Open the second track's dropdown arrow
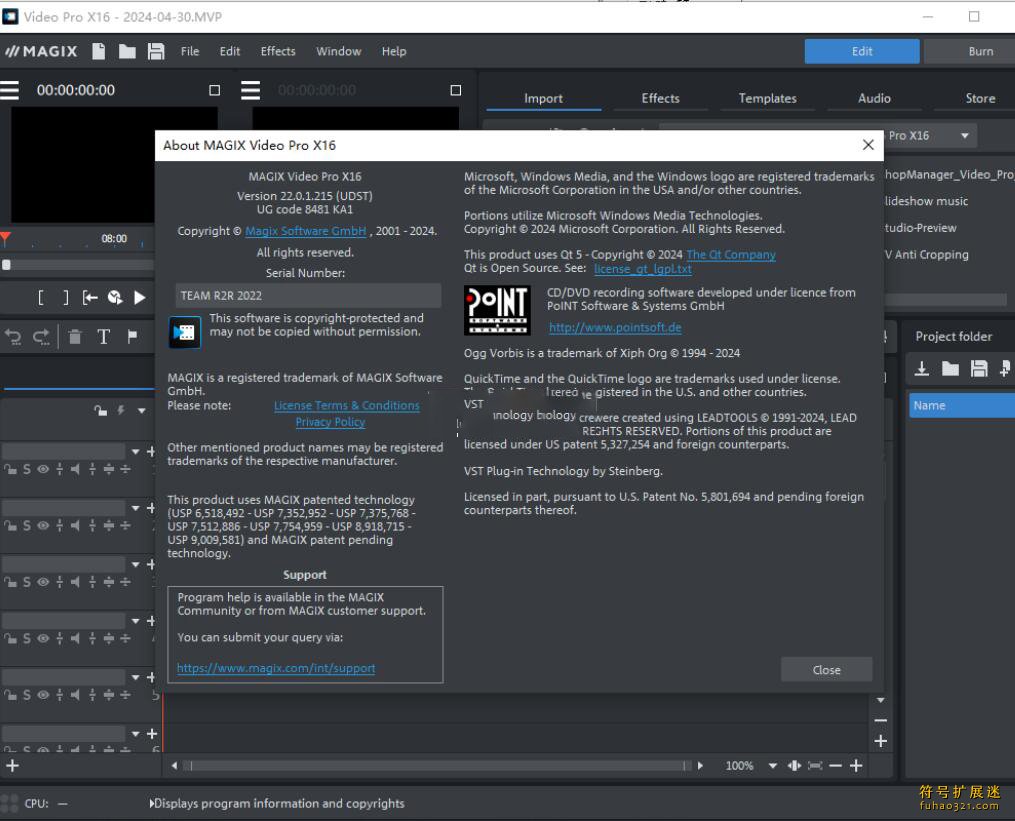 pos(135,508)
